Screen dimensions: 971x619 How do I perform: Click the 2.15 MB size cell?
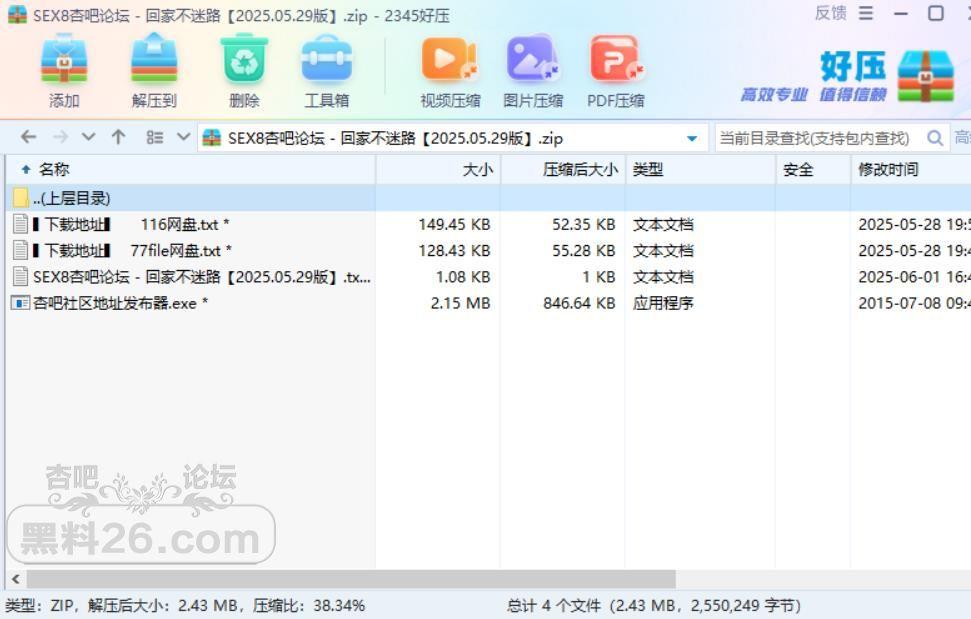pyautogui.click(x=460, y=303)
